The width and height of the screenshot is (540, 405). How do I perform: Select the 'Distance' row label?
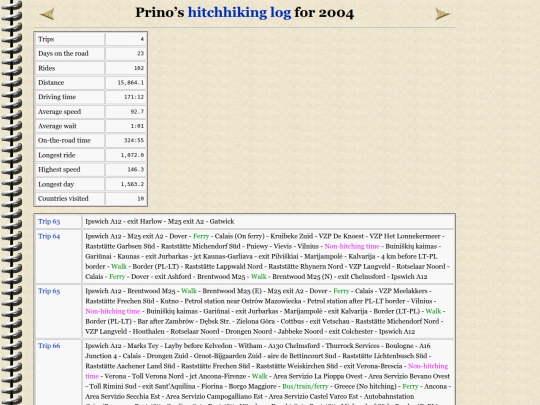tap(51, 83)
